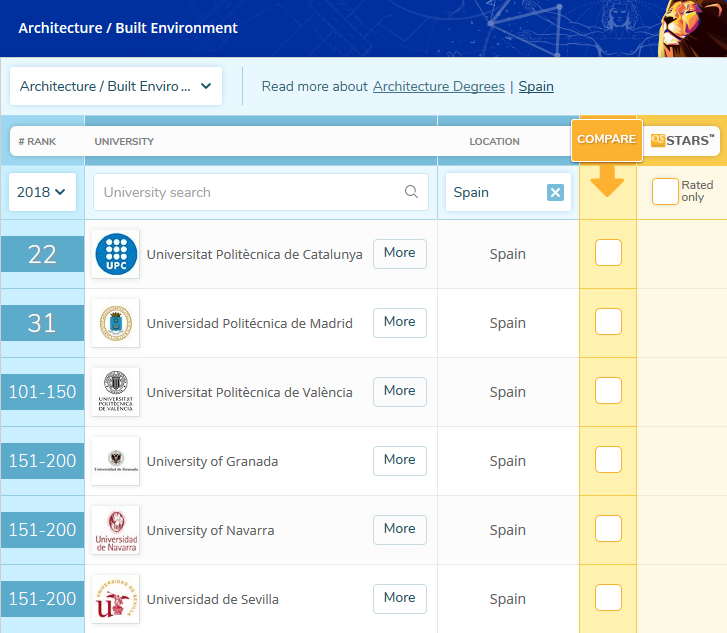
Task: Open Universitat Politècnica de Catalunya name link
Action: (x=255, y=254)
